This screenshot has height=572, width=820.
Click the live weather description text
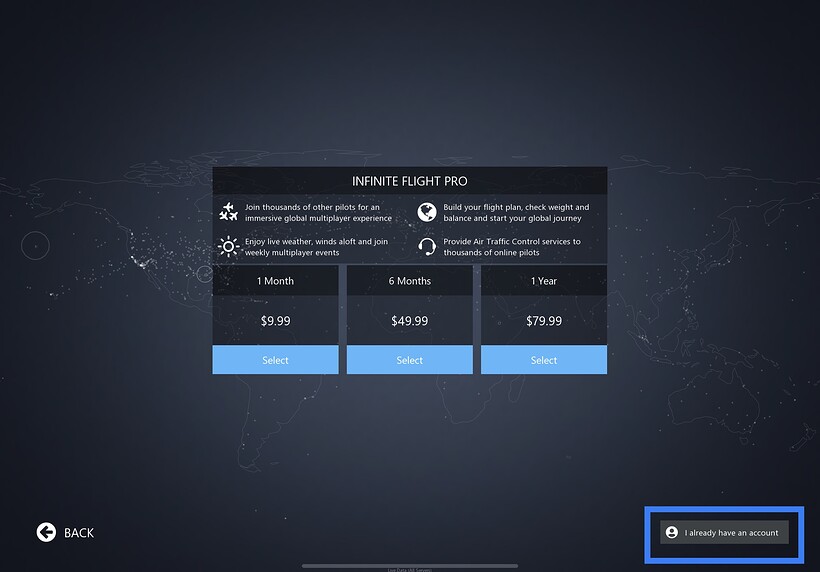pyautogui.click(x=316, y=247)
